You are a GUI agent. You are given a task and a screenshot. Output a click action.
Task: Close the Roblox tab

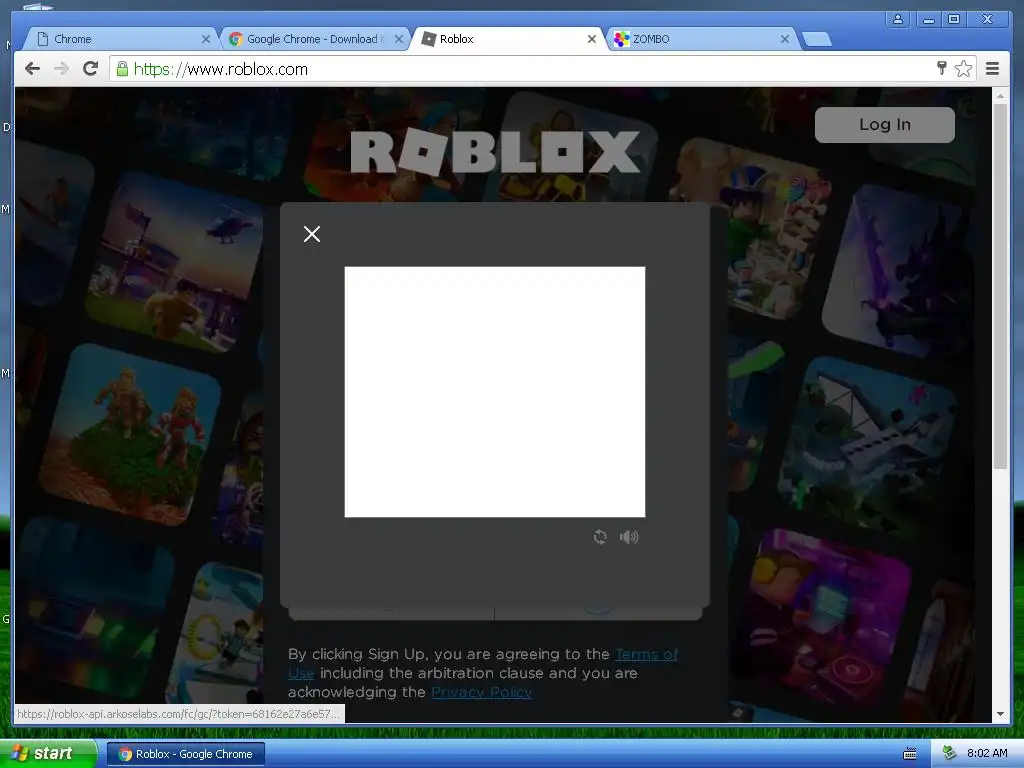pos(592,39)
